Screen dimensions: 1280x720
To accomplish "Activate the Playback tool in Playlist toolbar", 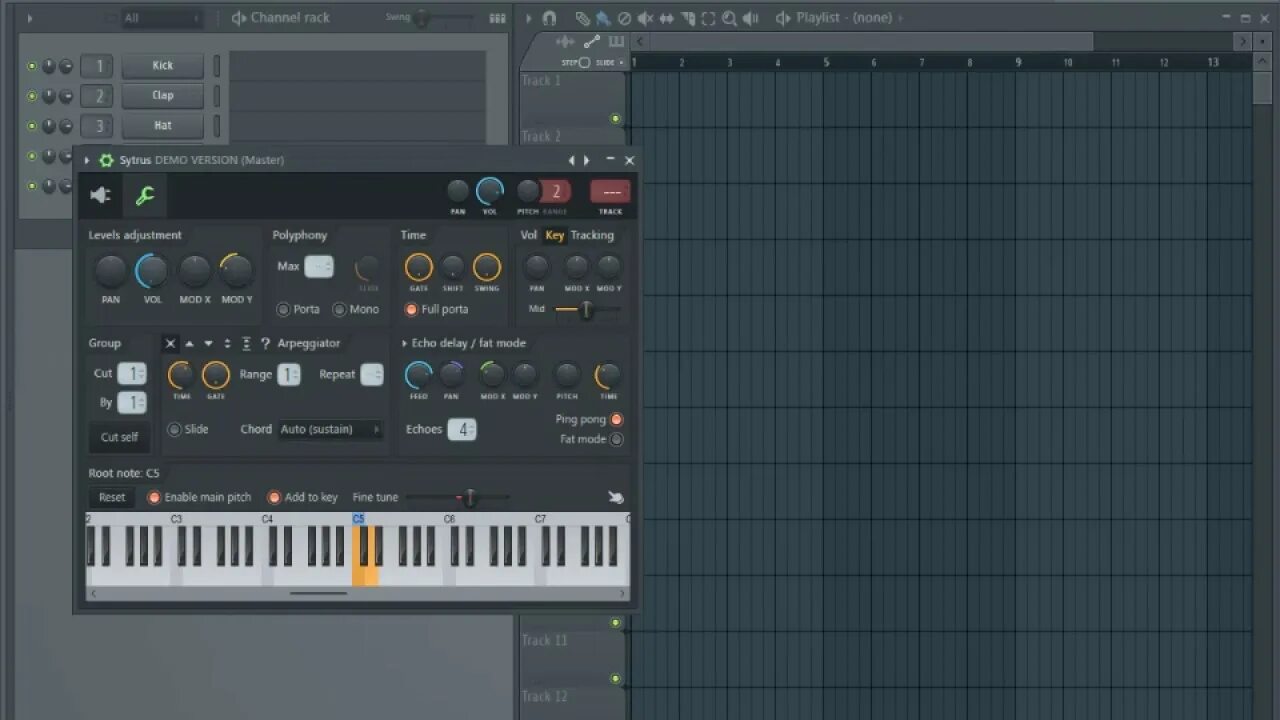I will tap(751, 18).
